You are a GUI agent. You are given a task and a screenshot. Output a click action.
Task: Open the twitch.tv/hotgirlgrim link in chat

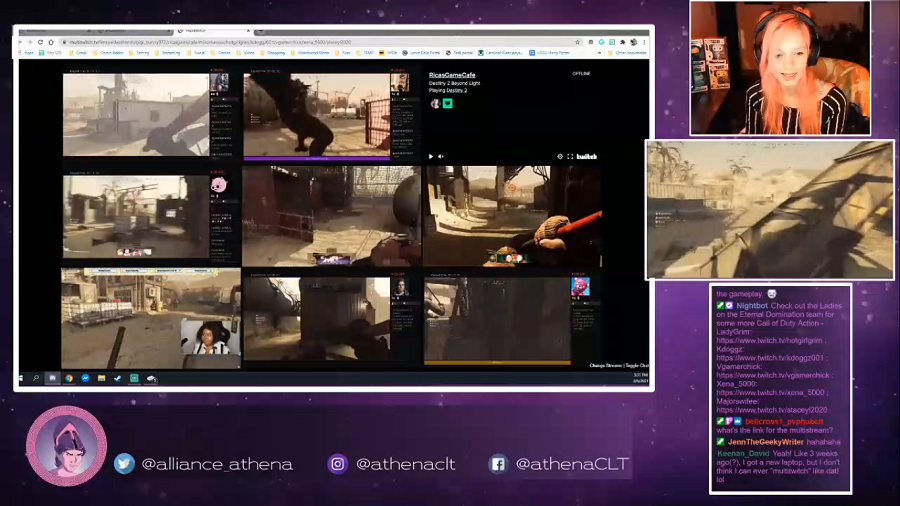coord(769,341)
